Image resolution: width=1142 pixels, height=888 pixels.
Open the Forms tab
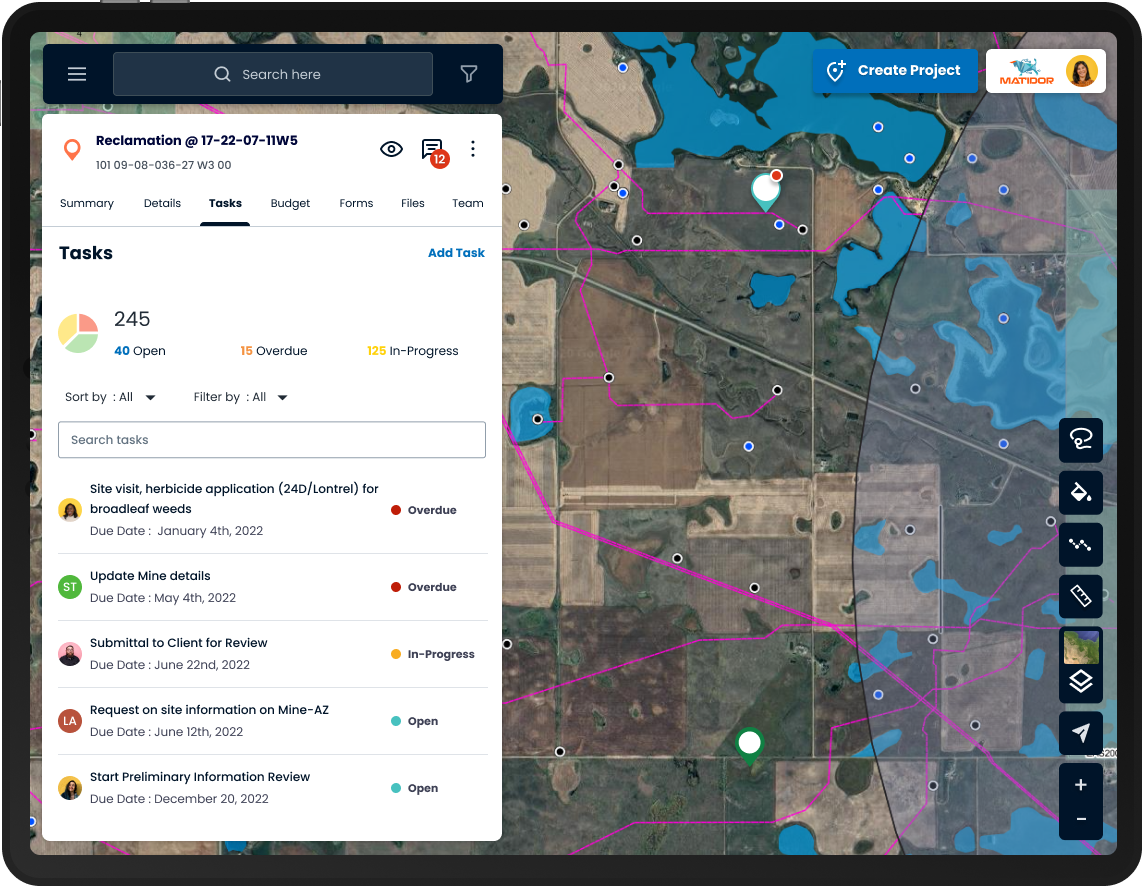tap(356, 203)
